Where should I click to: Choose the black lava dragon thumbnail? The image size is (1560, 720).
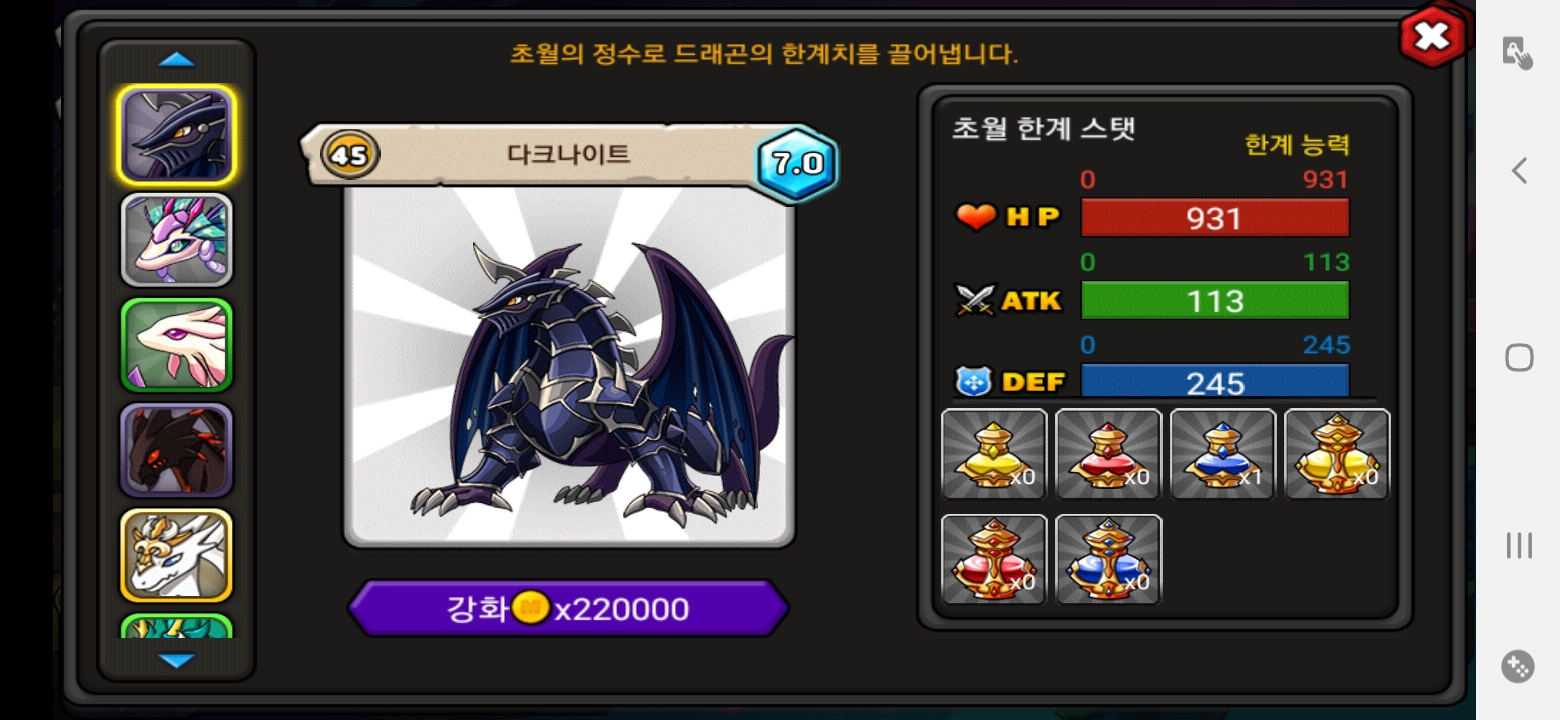[177, 450]
